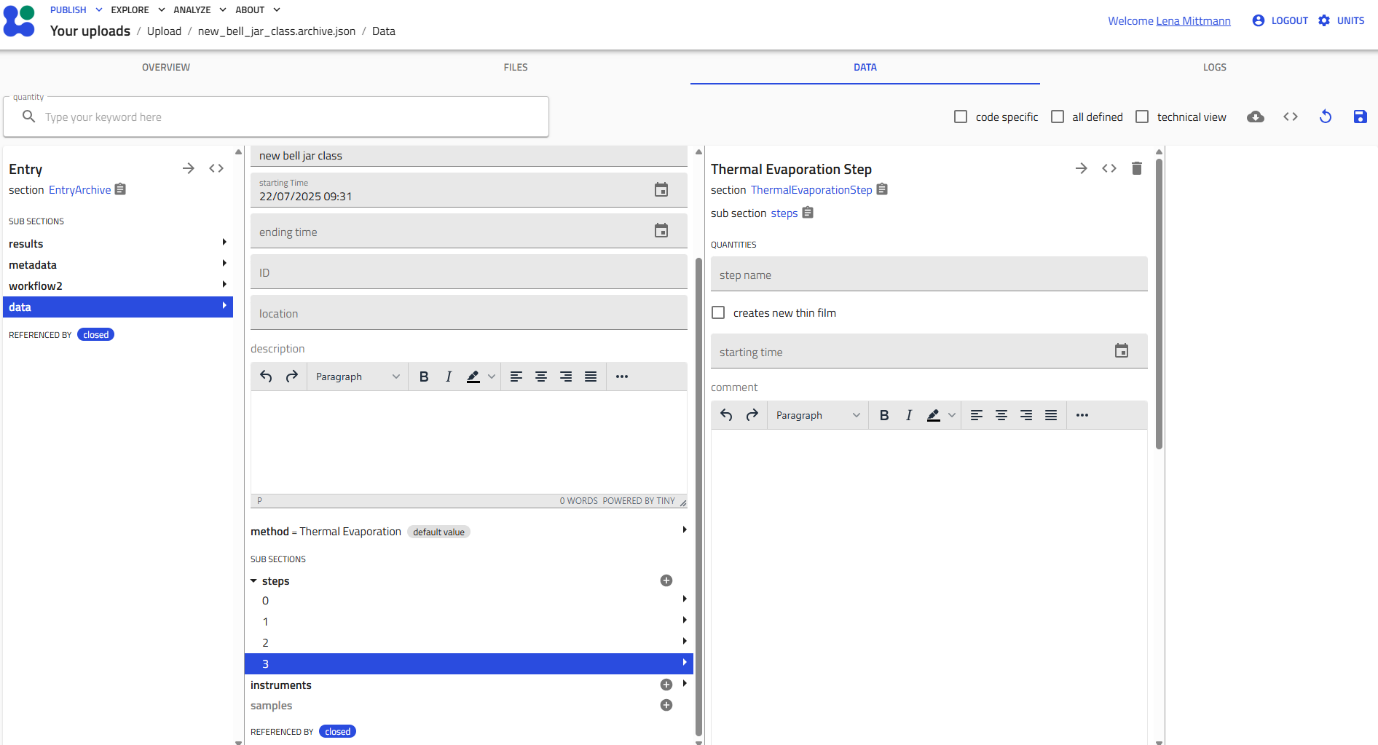Viewport: 1378px width, 745px height.
Task: Open Lena Mittmann's profile link
Action: pyautogui.click(x=1193, y=20)
